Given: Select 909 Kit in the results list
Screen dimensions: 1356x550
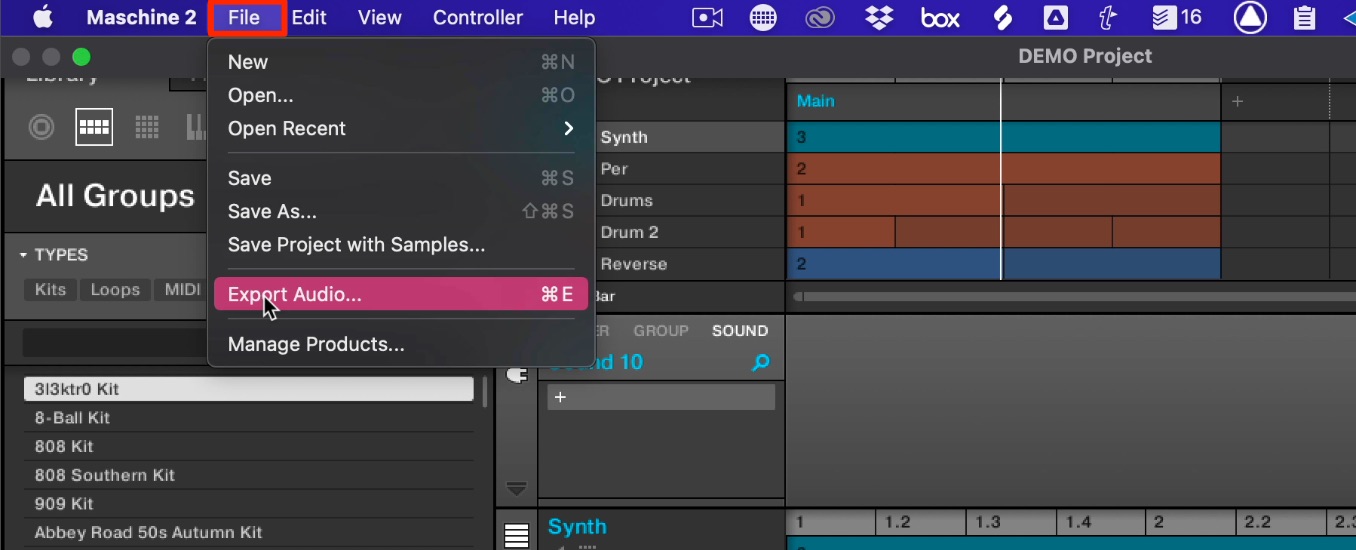Looking at the screenshot, I should tap(248, 504).
